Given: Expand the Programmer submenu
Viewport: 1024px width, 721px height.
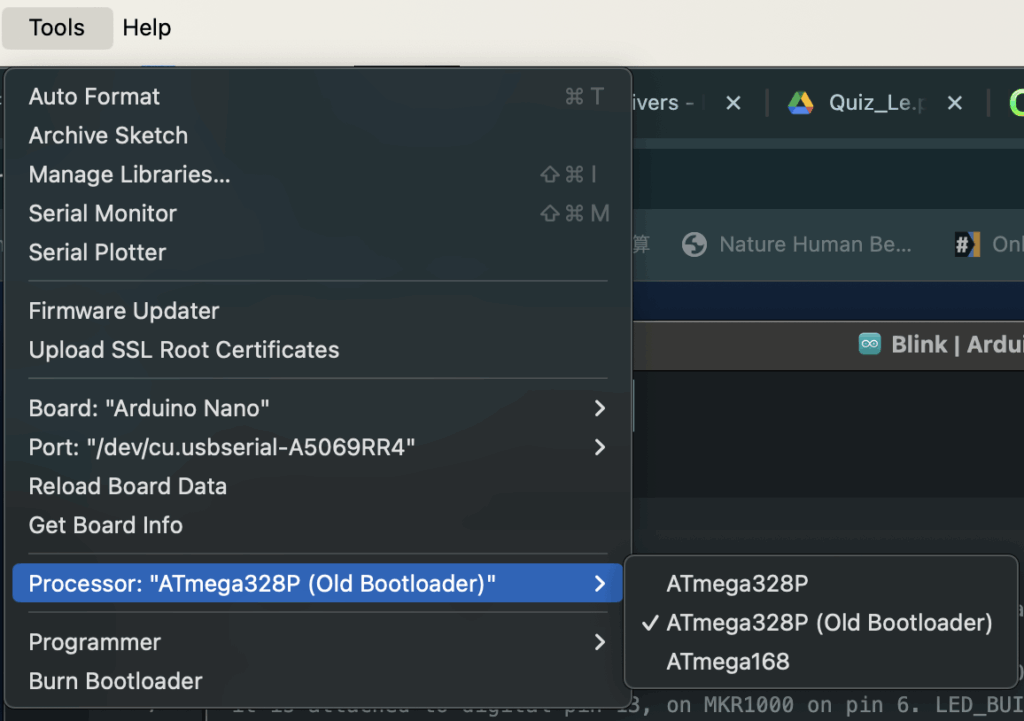Looking at the screenshot, I should tap(317, 642).
